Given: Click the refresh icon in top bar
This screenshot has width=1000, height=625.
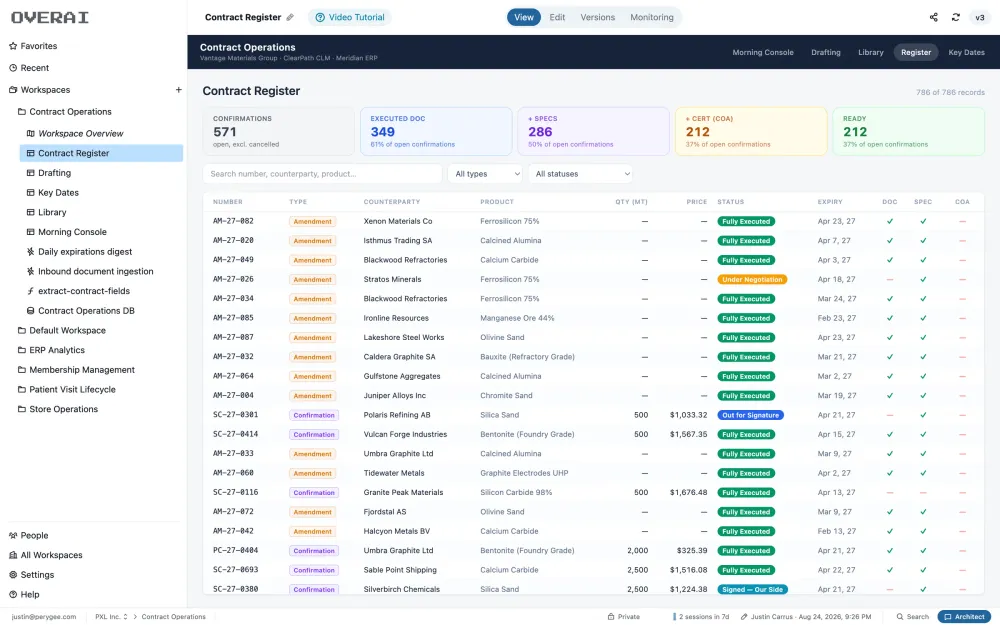Looking at the screenshot, I should click(x=955, y=17).
